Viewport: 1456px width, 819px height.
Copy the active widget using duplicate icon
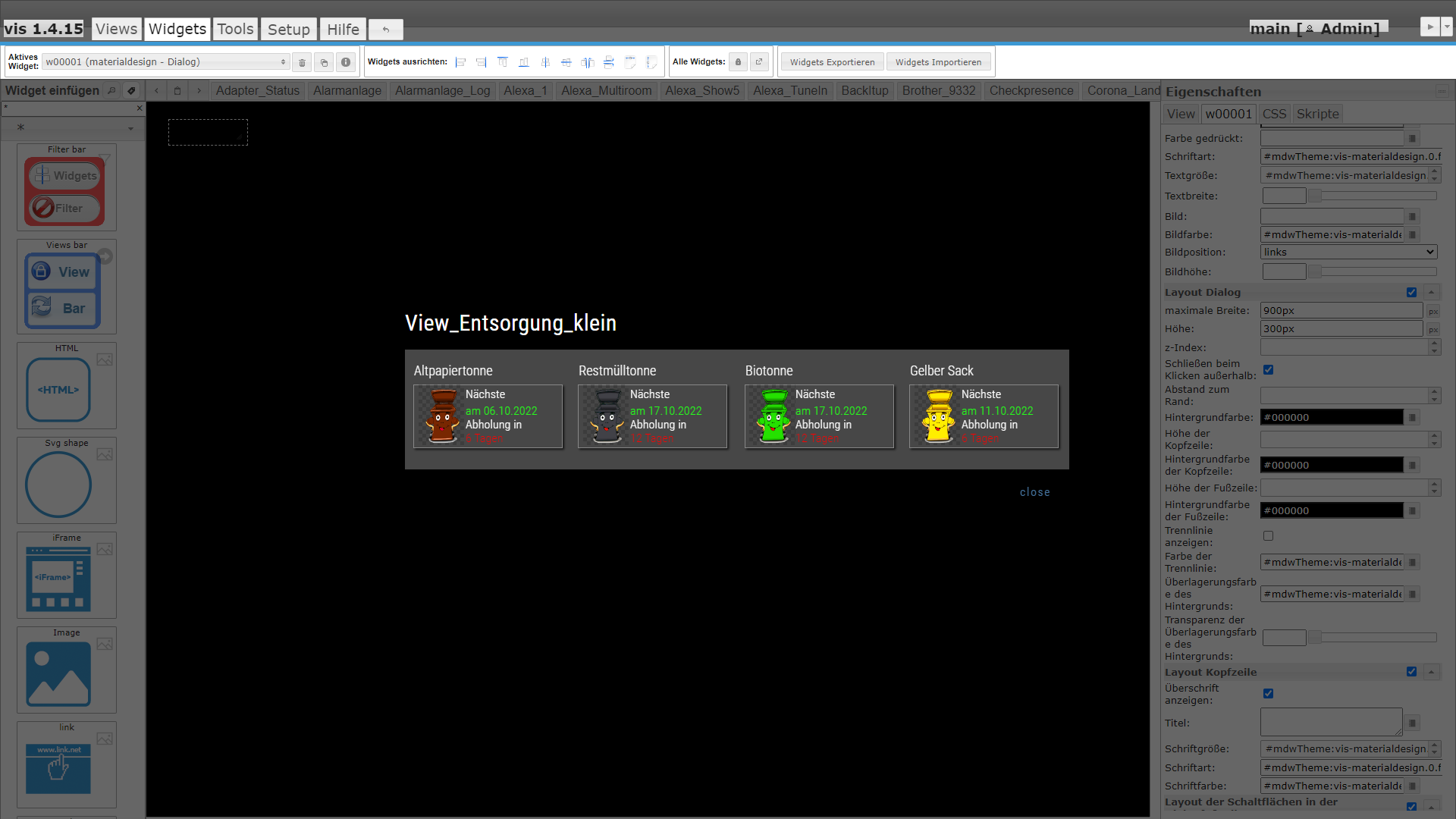click(324, 62)
